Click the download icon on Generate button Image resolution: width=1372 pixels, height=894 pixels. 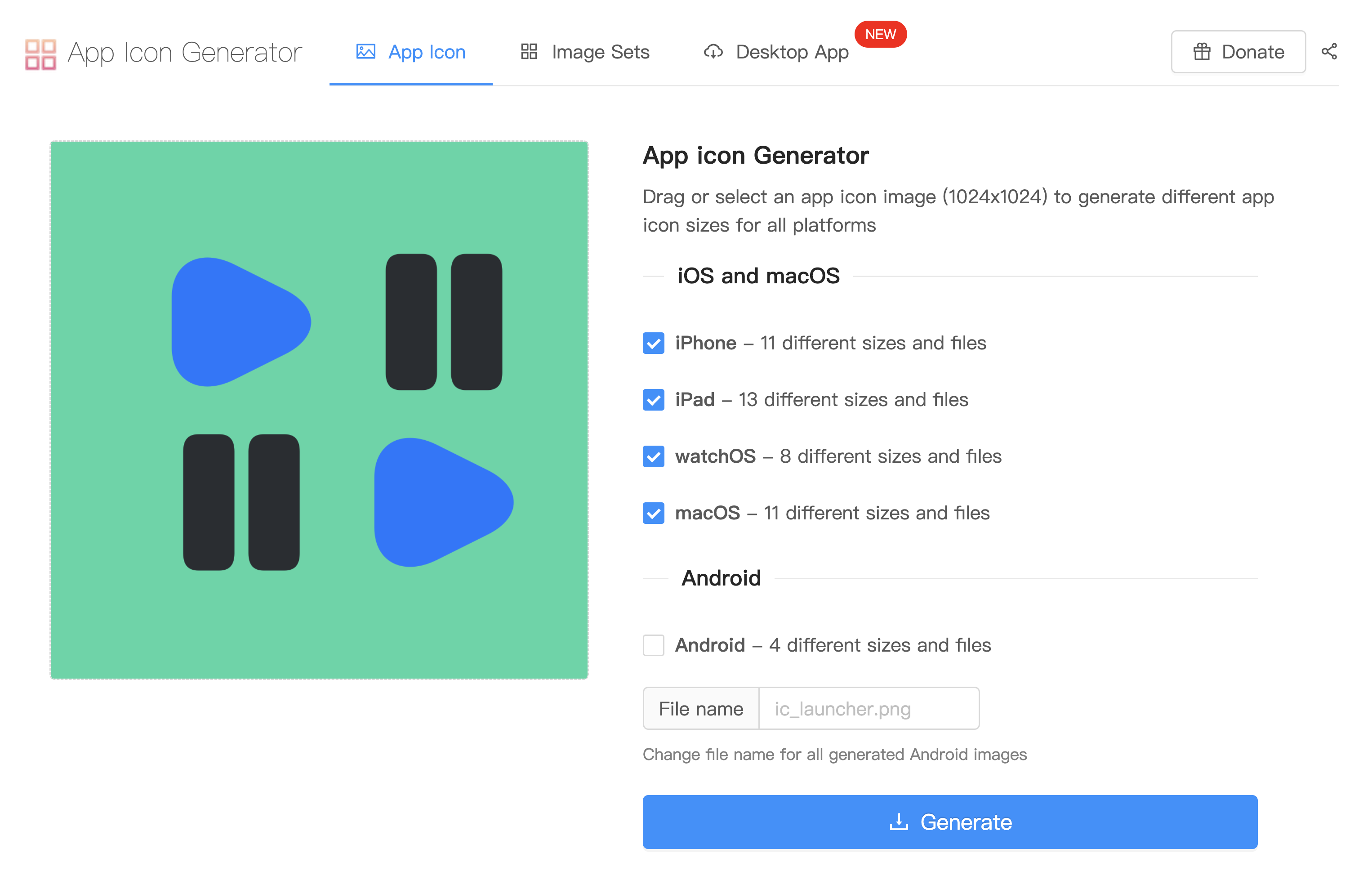coord(898,821)
